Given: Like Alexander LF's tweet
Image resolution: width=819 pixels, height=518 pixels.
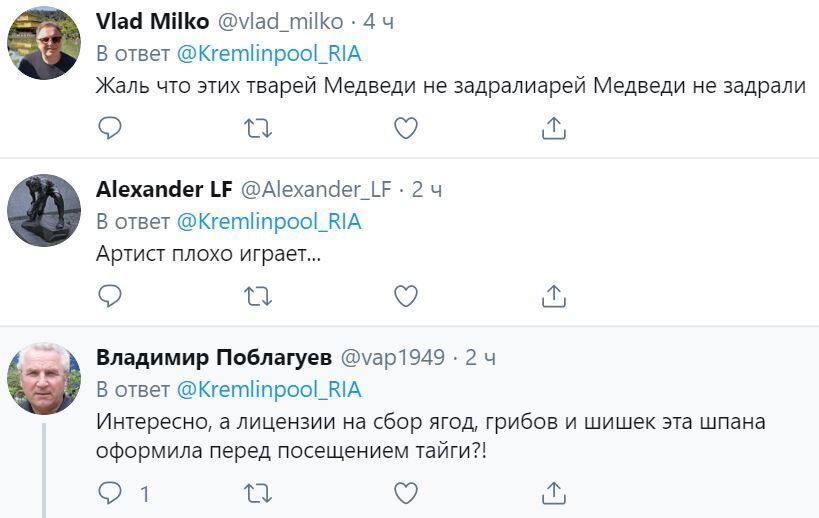Looking at the screenshot, I should [405, 296].
